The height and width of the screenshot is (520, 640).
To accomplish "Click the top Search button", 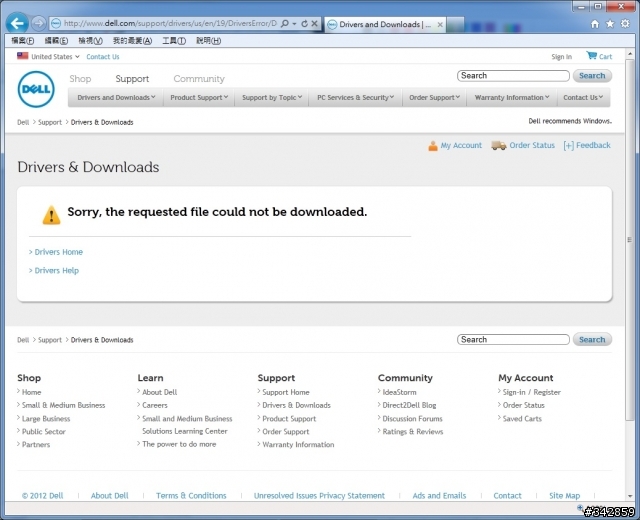I will (x=592, y=76).
